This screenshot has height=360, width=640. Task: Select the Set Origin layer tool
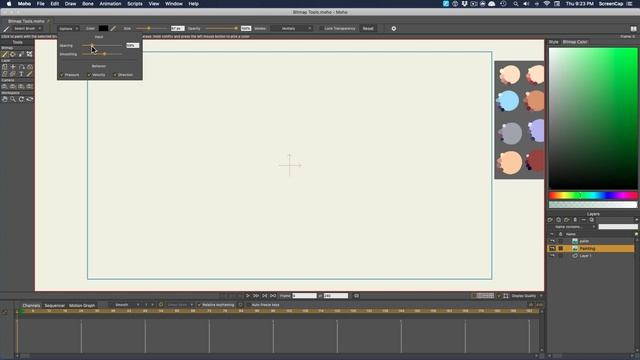tap(13, 67)
